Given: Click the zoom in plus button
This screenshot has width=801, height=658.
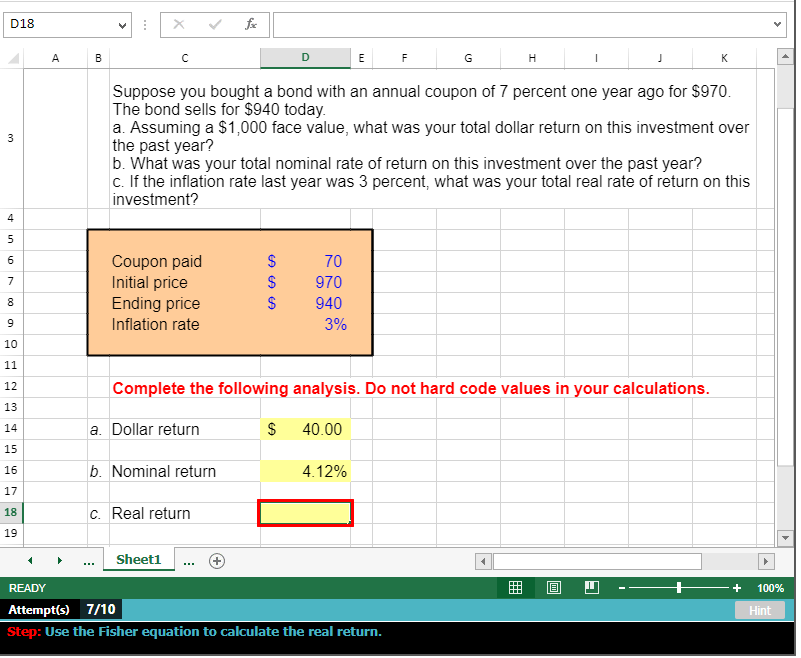Looking at the screenshot, I should click(x=737, y=589).
